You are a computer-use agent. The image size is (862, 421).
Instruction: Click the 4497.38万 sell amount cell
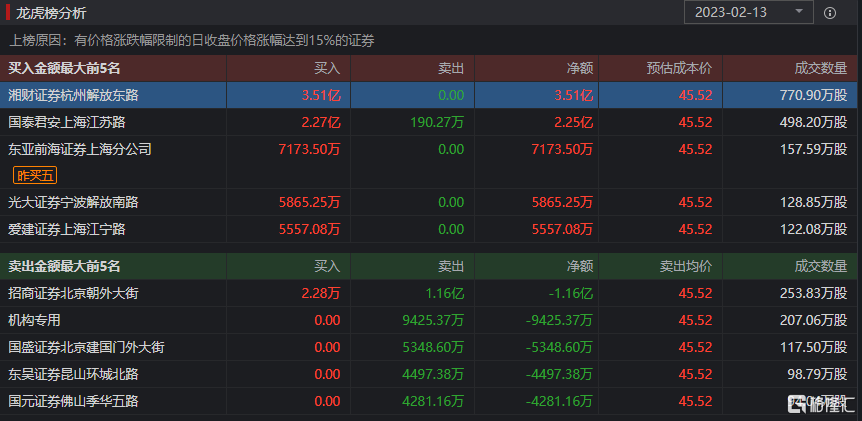coord(434,374)
